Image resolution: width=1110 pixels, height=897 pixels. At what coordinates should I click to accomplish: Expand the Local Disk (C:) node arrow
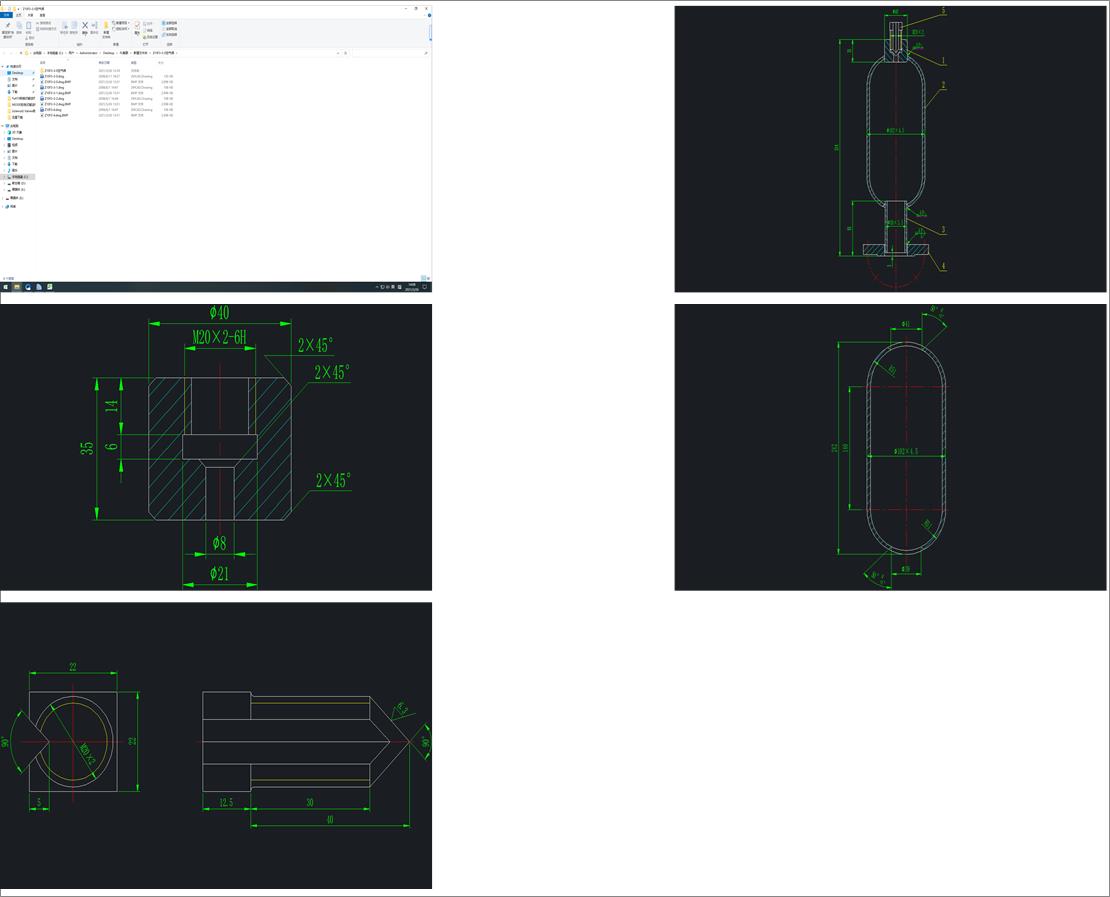(4, 177)
